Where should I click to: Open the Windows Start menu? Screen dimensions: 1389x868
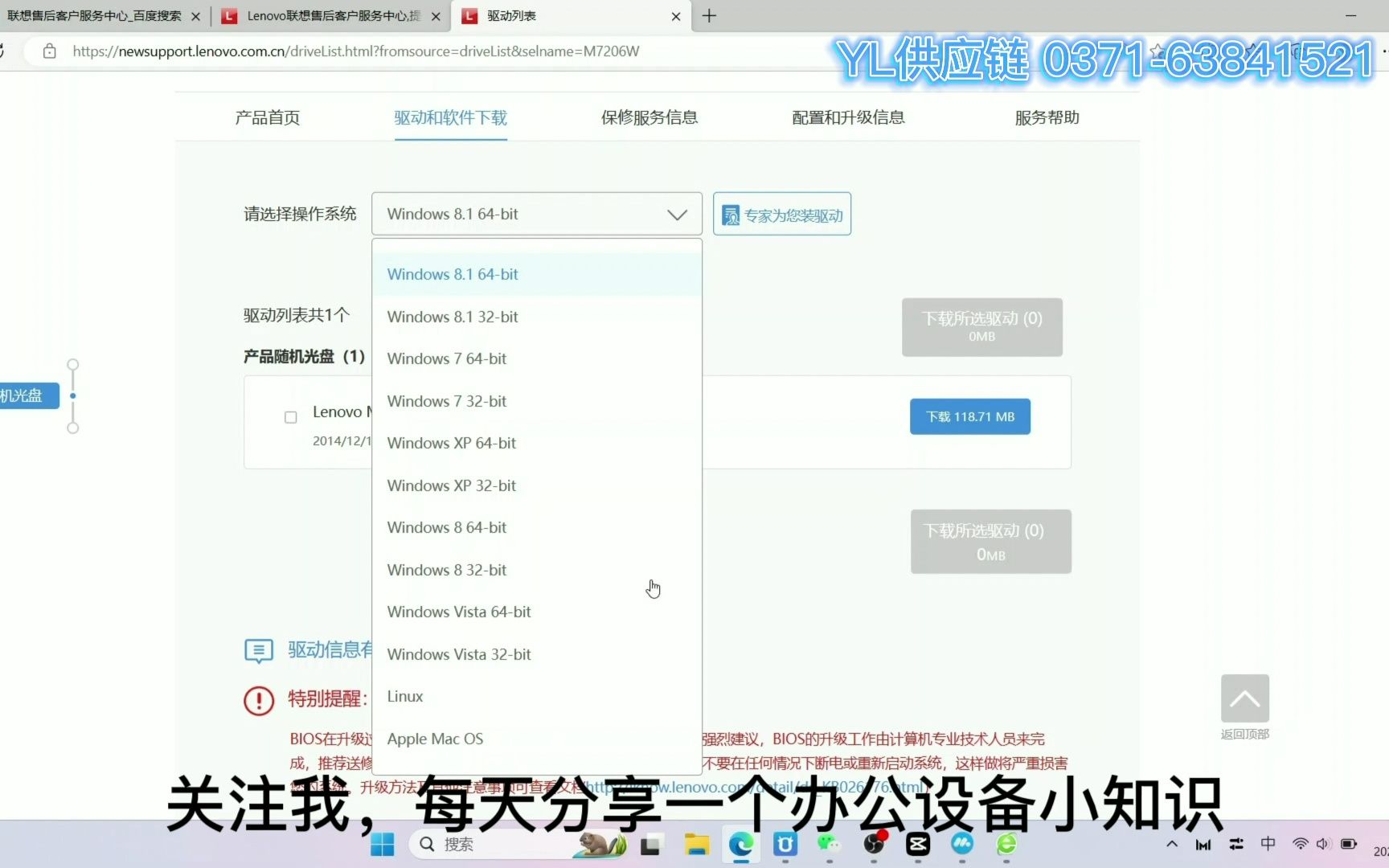pos(383,844)
